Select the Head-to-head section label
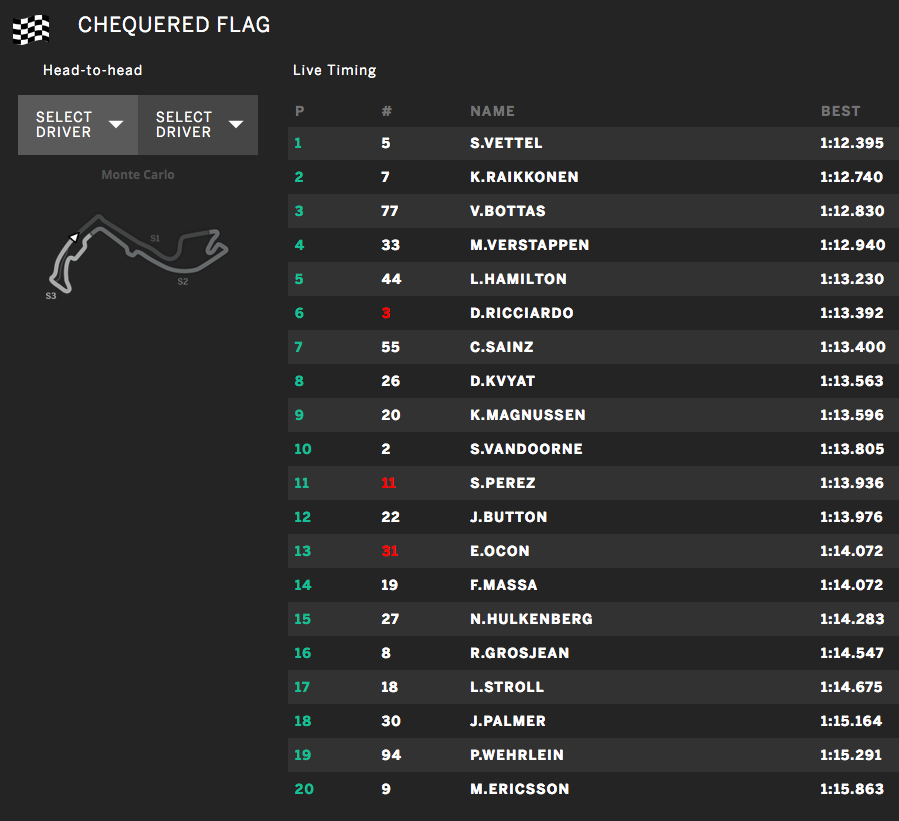The width and height of the screenshot is (899, 821). pos(93,70)
